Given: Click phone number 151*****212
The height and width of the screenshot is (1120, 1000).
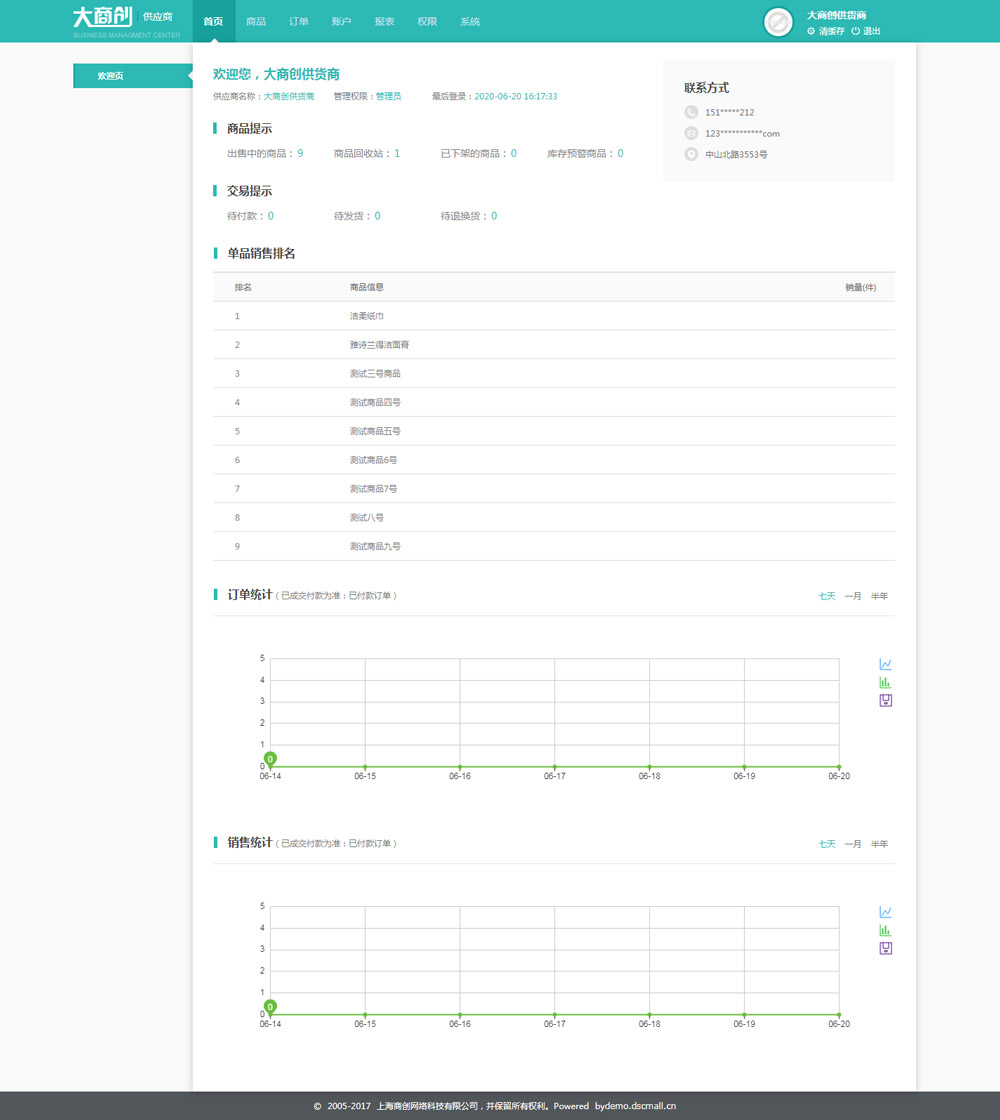Looking at the screenshot, I should coord(729,112).
